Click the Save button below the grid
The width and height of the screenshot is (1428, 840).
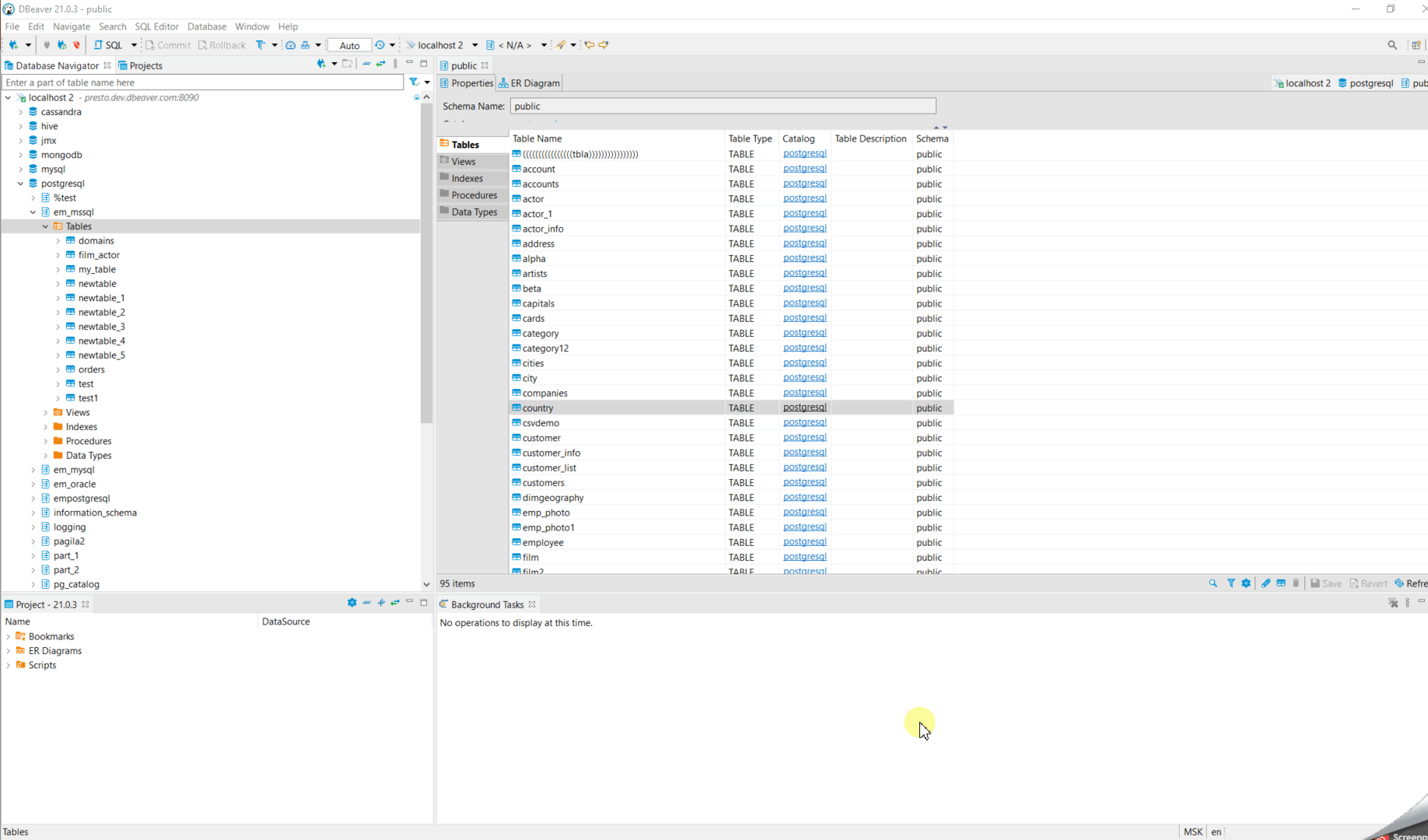1325,583
